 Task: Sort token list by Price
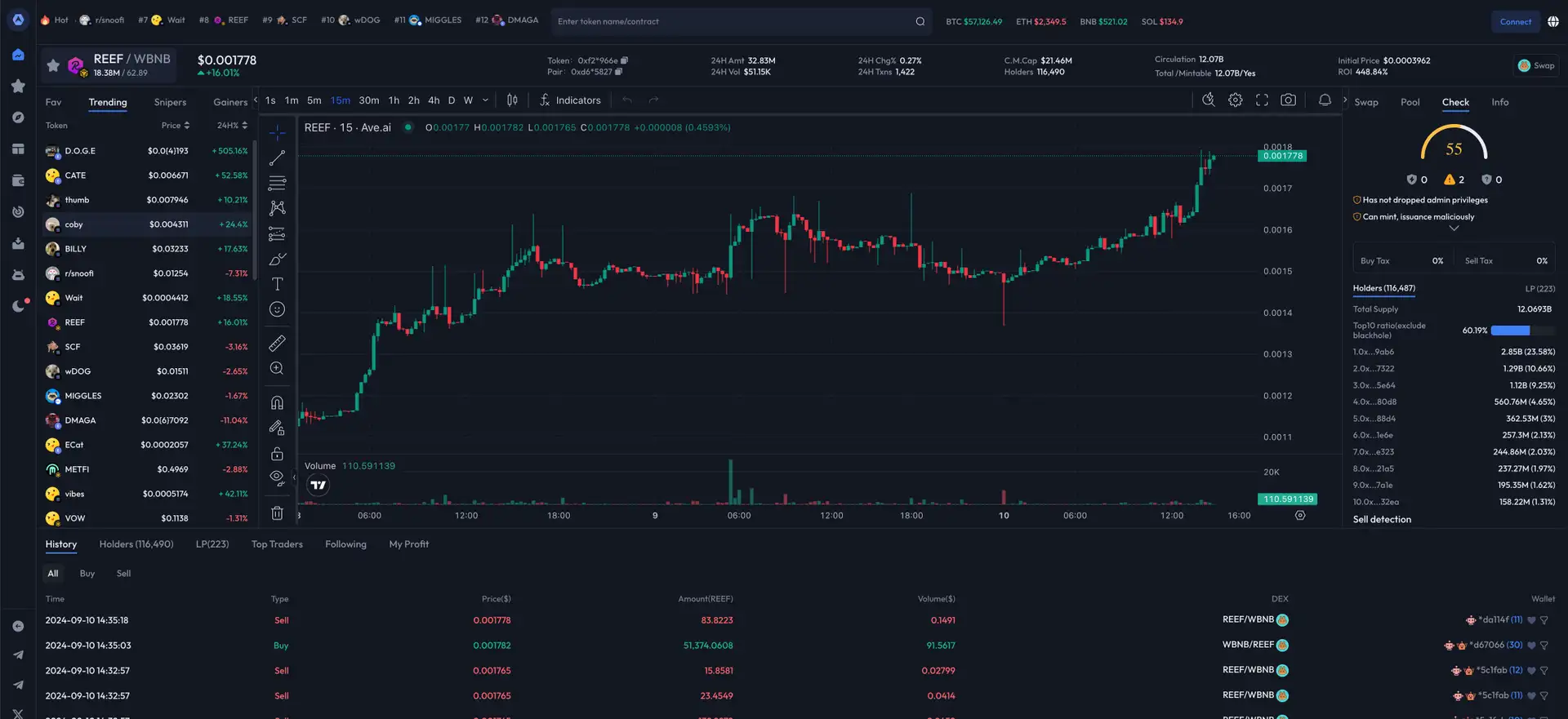(x=175, y=126)
